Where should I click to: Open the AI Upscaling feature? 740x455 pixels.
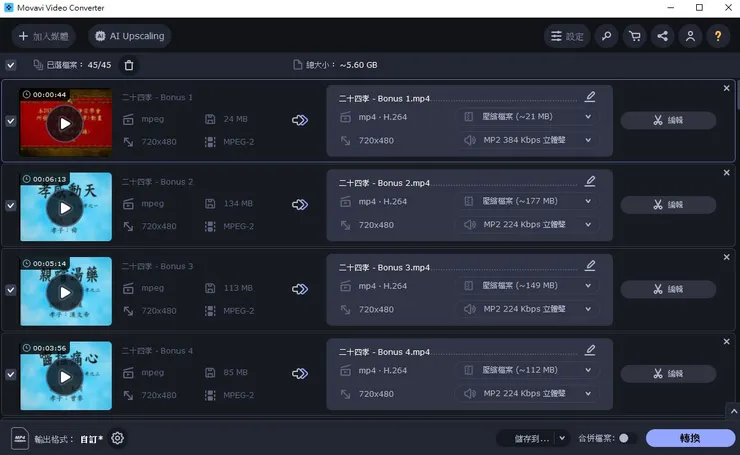pos(130,36)
